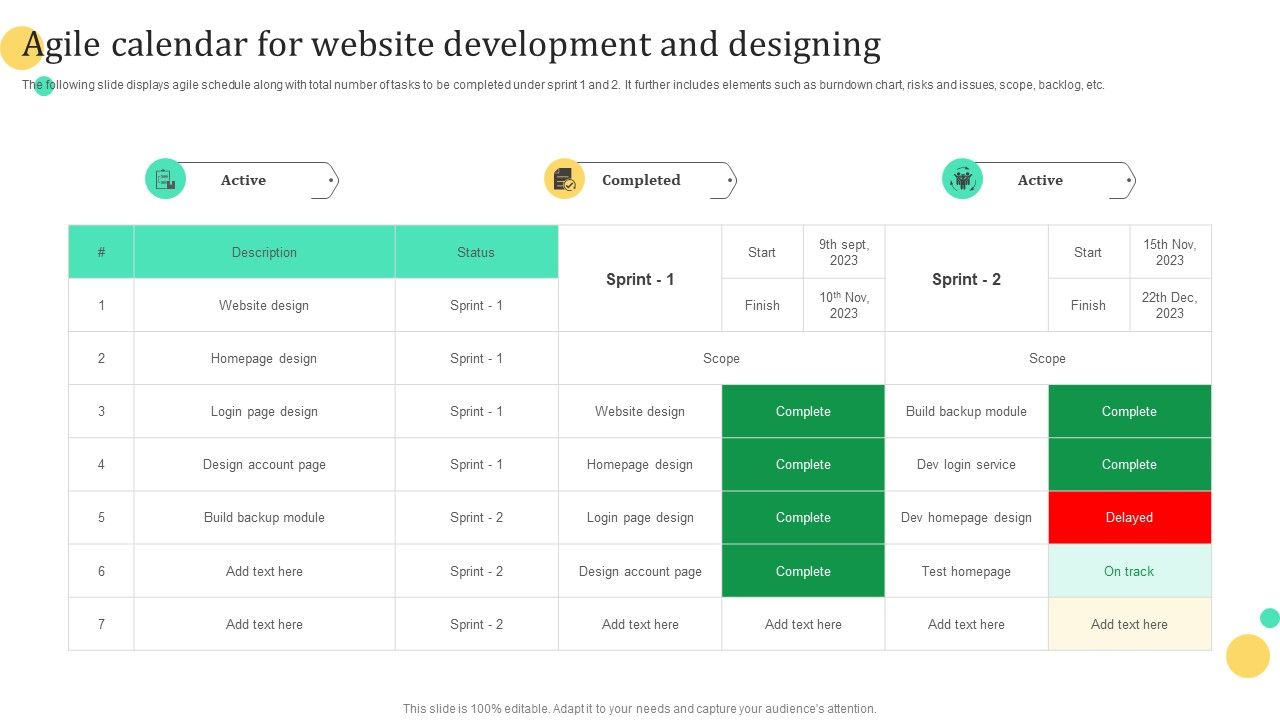This screenshot has height=720, width=1280.
Task: Click the yellow 'Add text here' cell in Sprint 2
Action: (x=1129, y=624)
